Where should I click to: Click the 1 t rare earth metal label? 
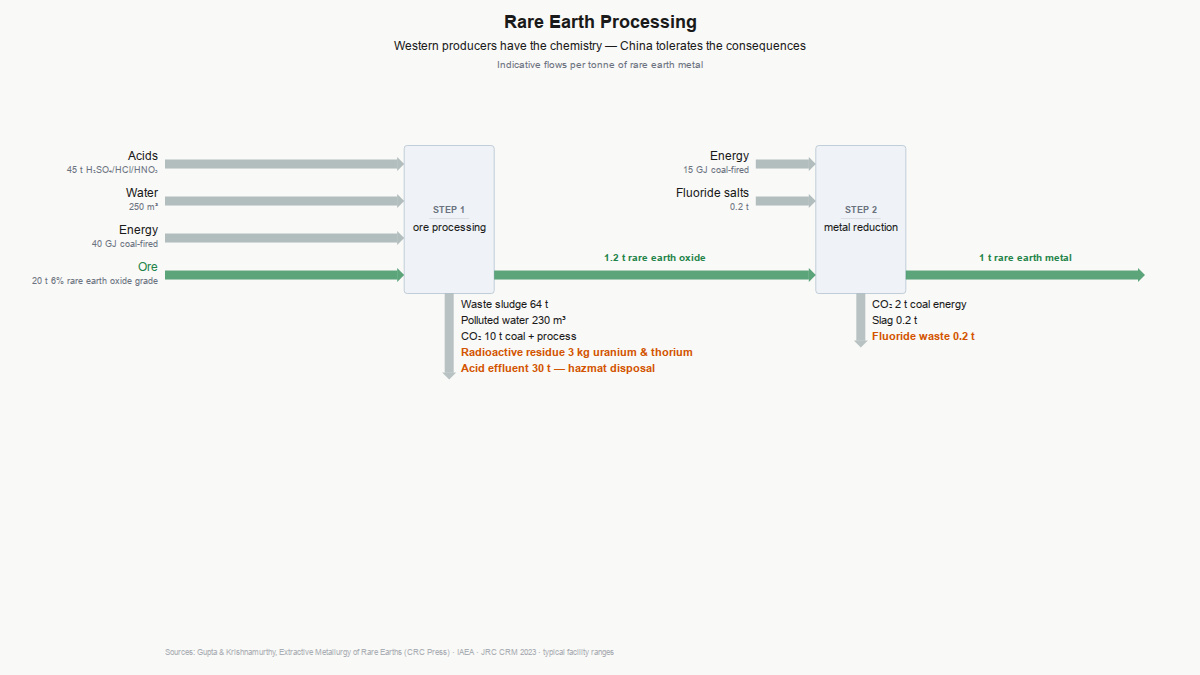tap(1025, 258)
